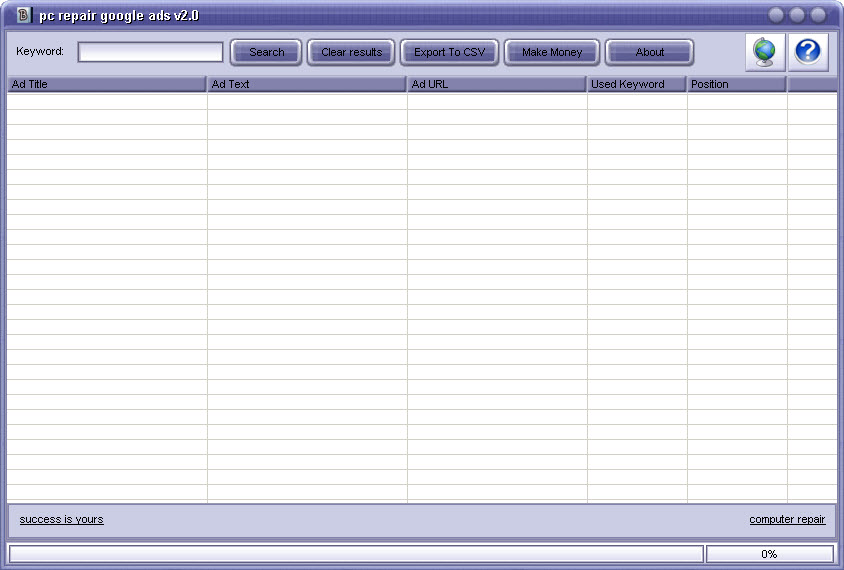
Task: Sort by the Ad Text column header
Action: click(306, 84)
